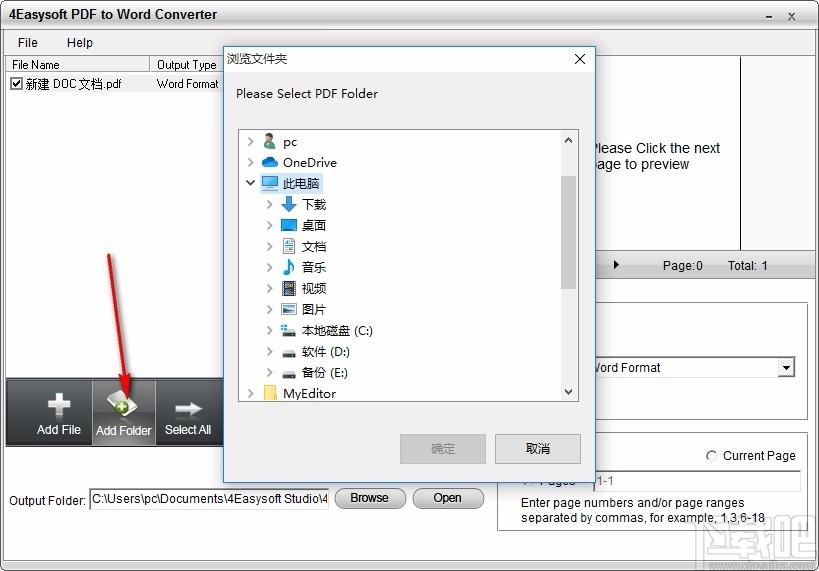Image resolution: width=819 pixels, height=571 pixels.
Task: Expand the 桌面 folder node
Action: pyautogui.click(x=270, y=225)
